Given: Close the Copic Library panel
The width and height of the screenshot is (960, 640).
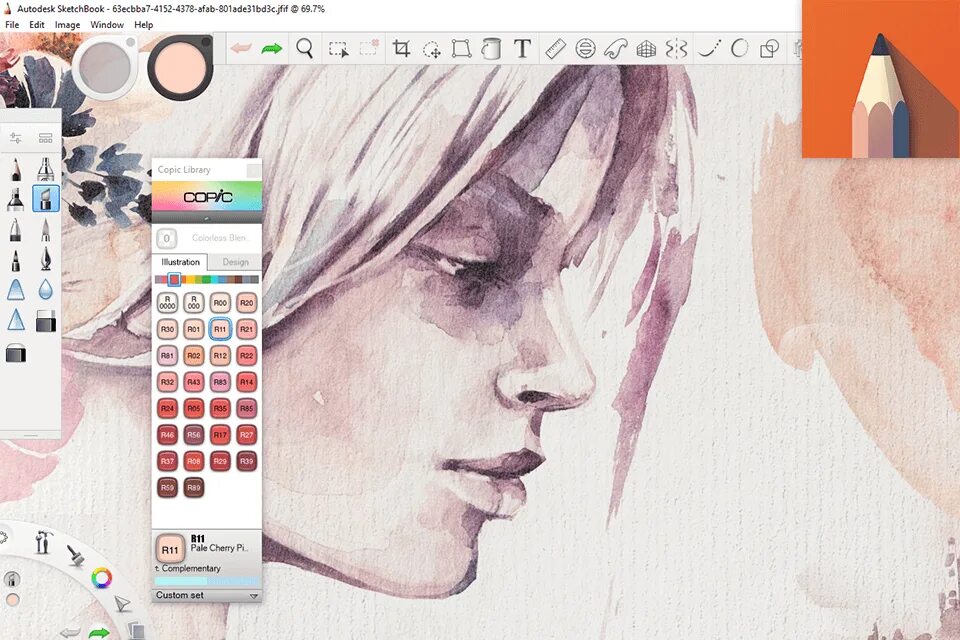Looking at the screenshot, I should point(253,170).
